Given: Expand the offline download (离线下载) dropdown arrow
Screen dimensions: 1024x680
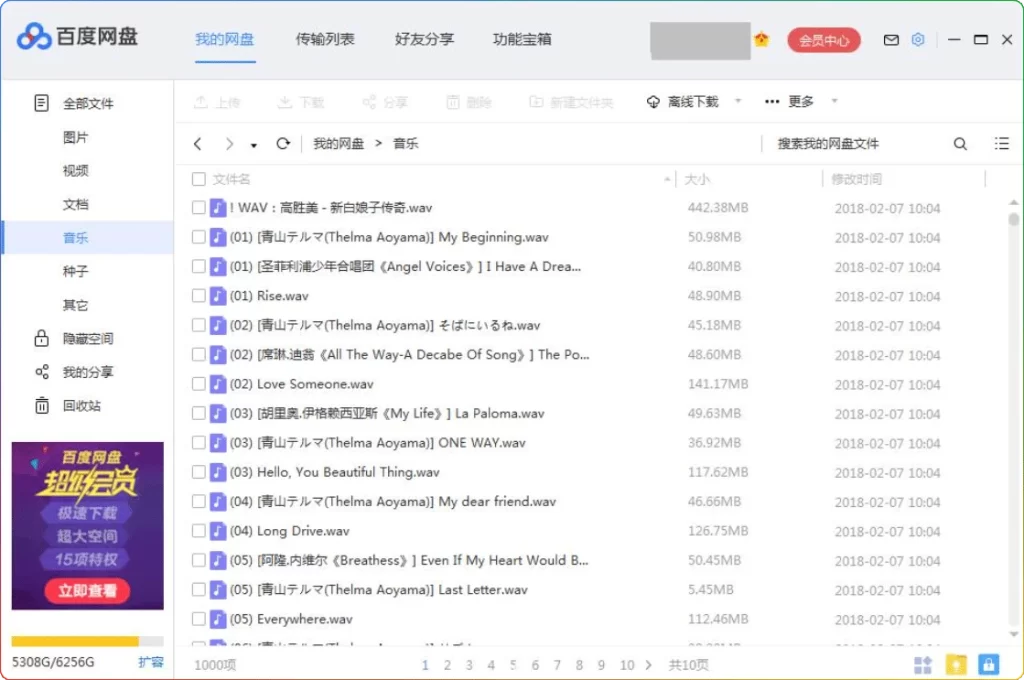Looking at the screenshot, I should 737,101.
